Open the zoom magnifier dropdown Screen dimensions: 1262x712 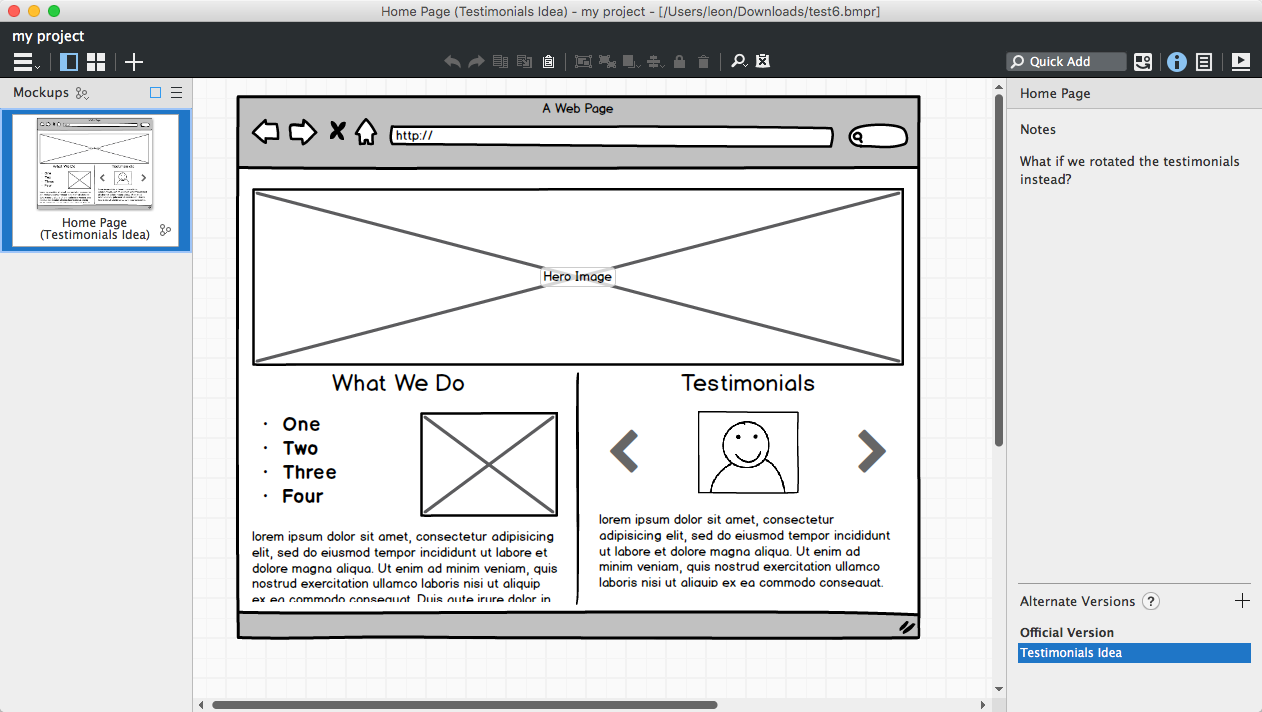click(x=739, y=62)
